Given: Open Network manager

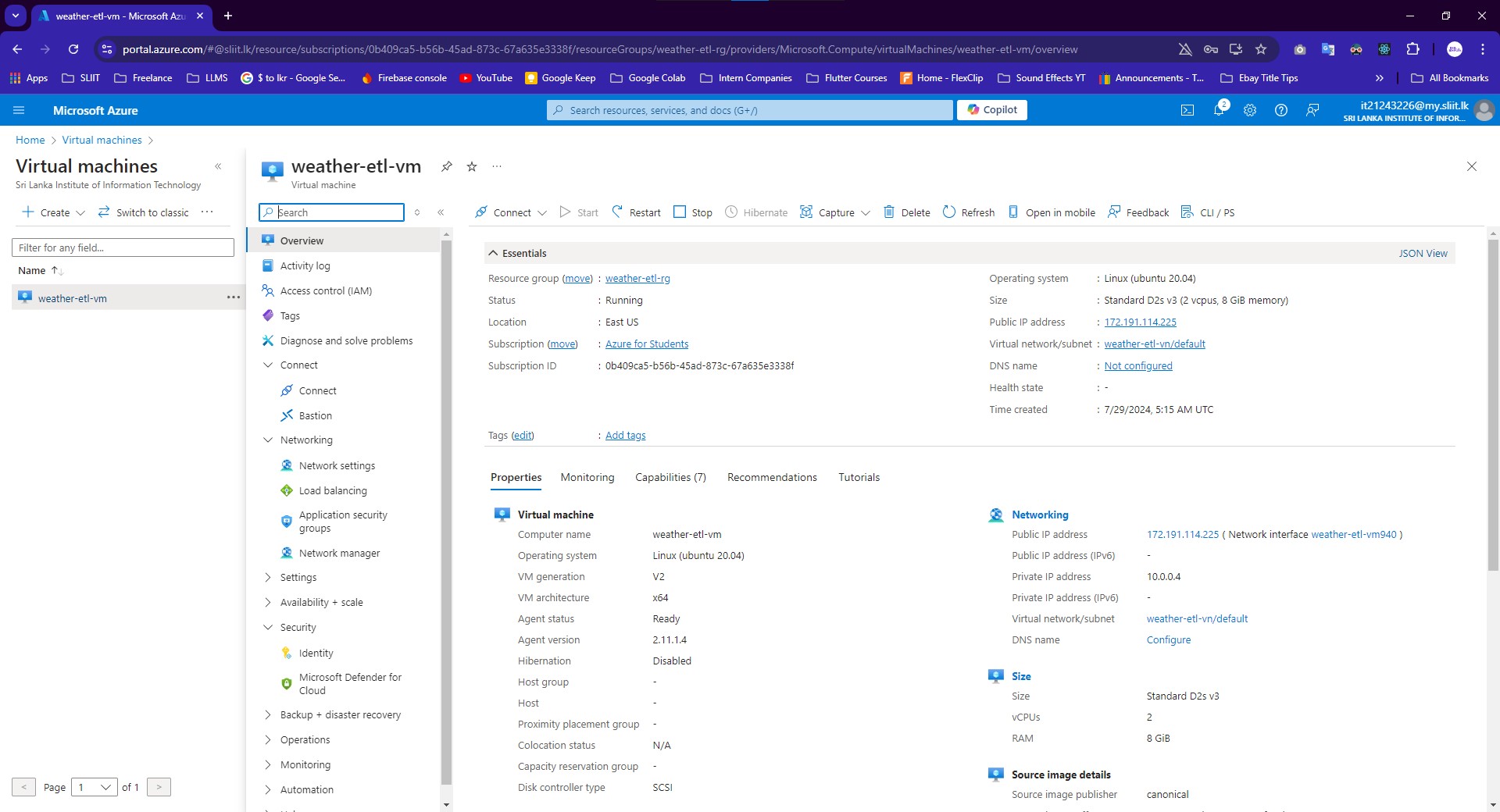Looking at the screenshot, I should click(339, 553).
